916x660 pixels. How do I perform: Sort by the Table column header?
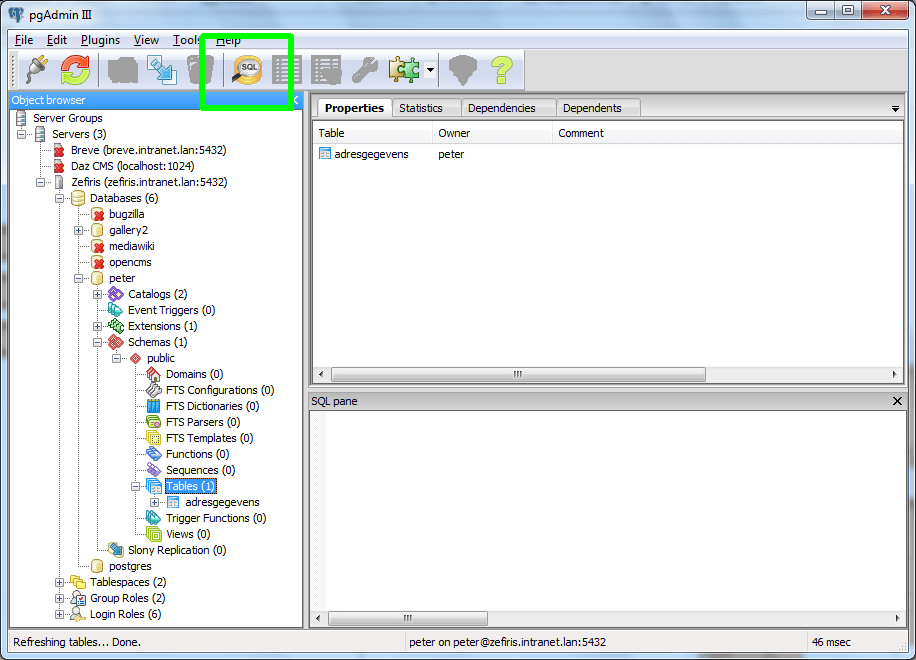point(373,133)
